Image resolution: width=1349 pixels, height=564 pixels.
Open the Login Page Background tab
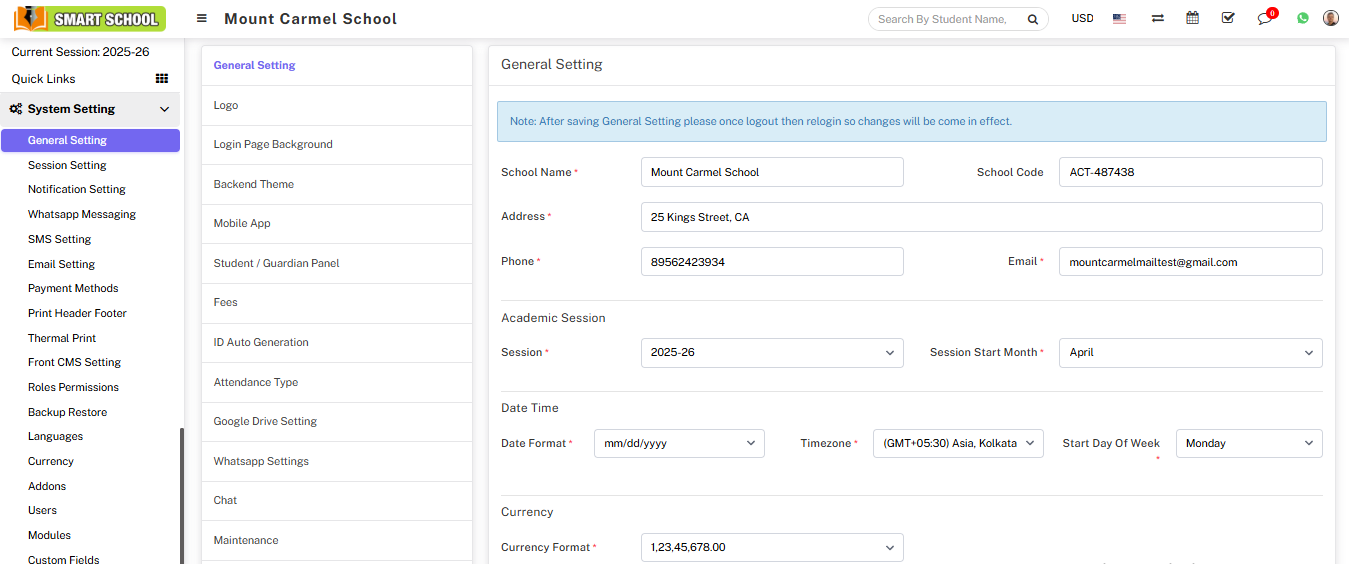pyautogui.click(x=273, y=145)
